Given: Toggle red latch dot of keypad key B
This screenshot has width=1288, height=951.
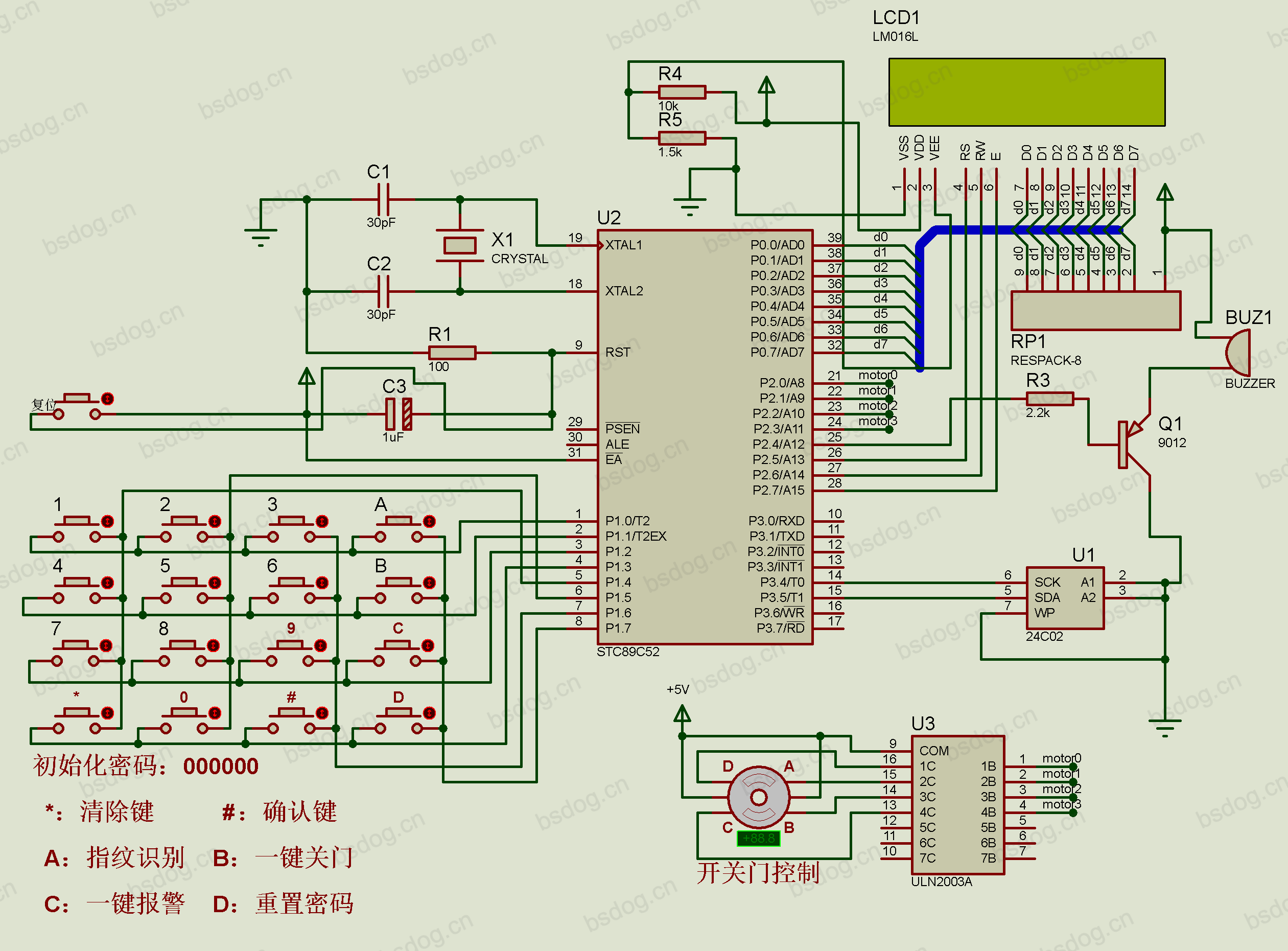Looking at the screenshot, I should (x=429, y=583).
